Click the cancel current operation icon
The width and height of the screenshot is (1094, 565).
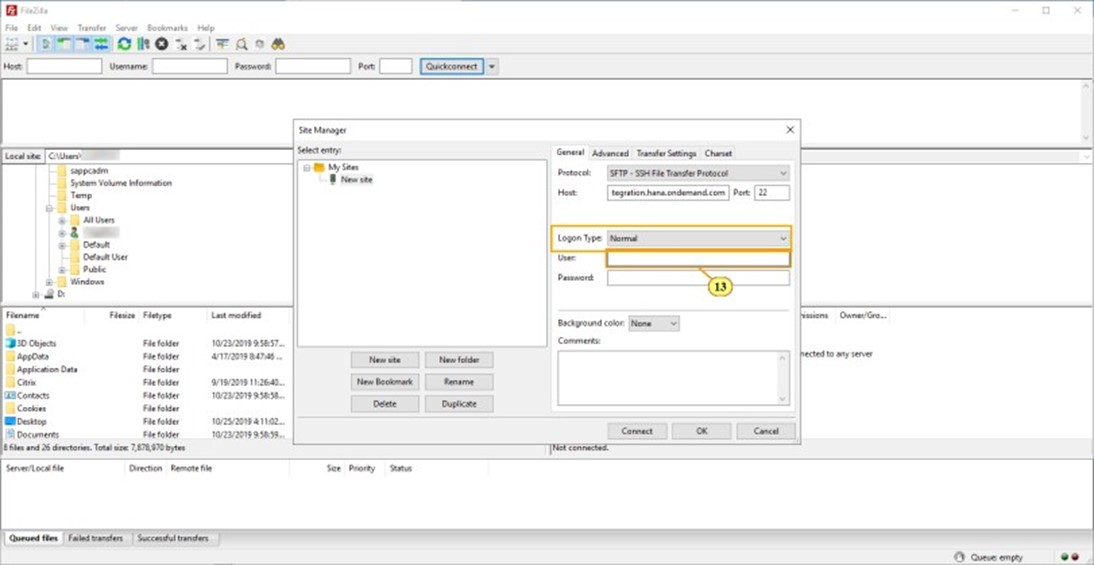point(161,44)
